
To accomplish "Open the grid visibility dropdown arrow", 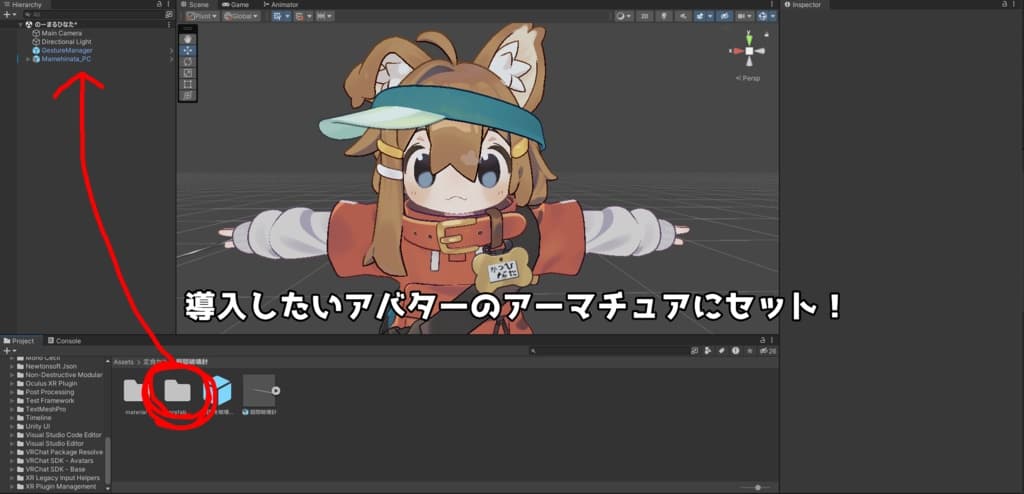I will click(x=287, y=16).
